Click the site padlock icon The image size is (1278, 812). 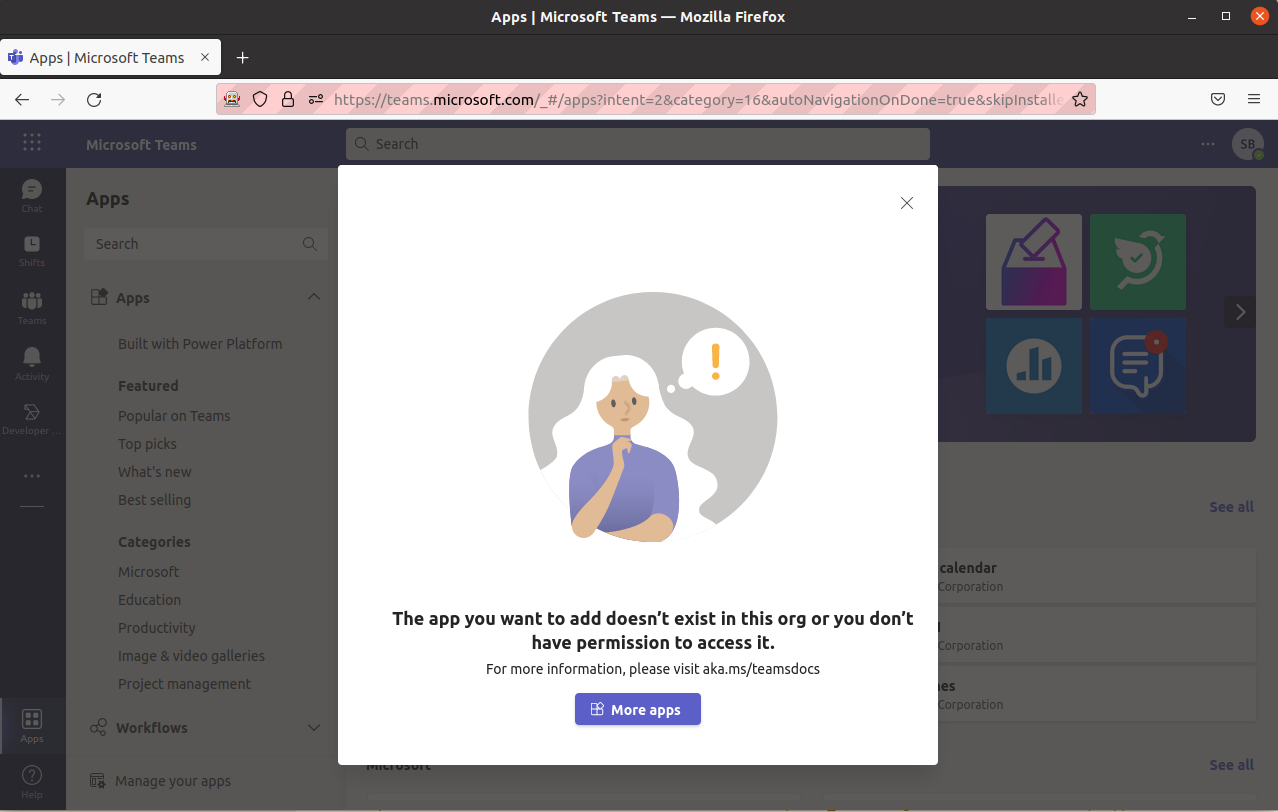point(288,99)
